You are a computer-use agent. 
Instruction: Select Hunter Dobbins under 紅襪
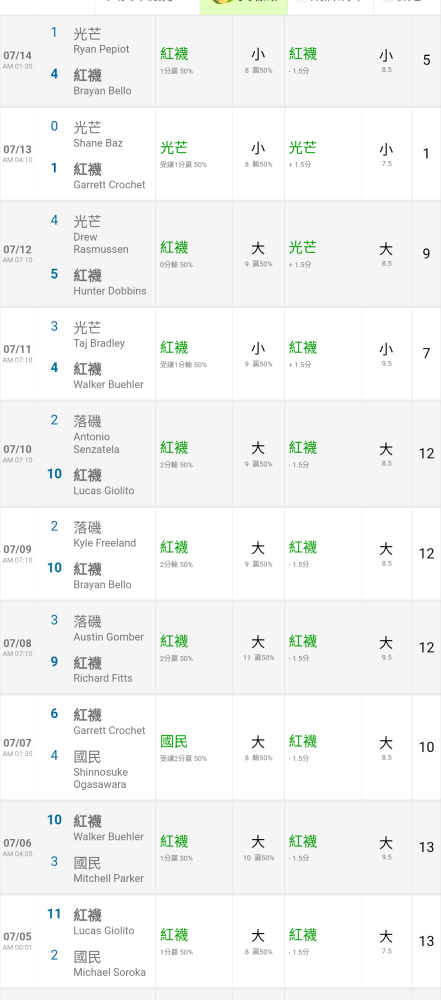pyautogui.click(x=110, y=291)
